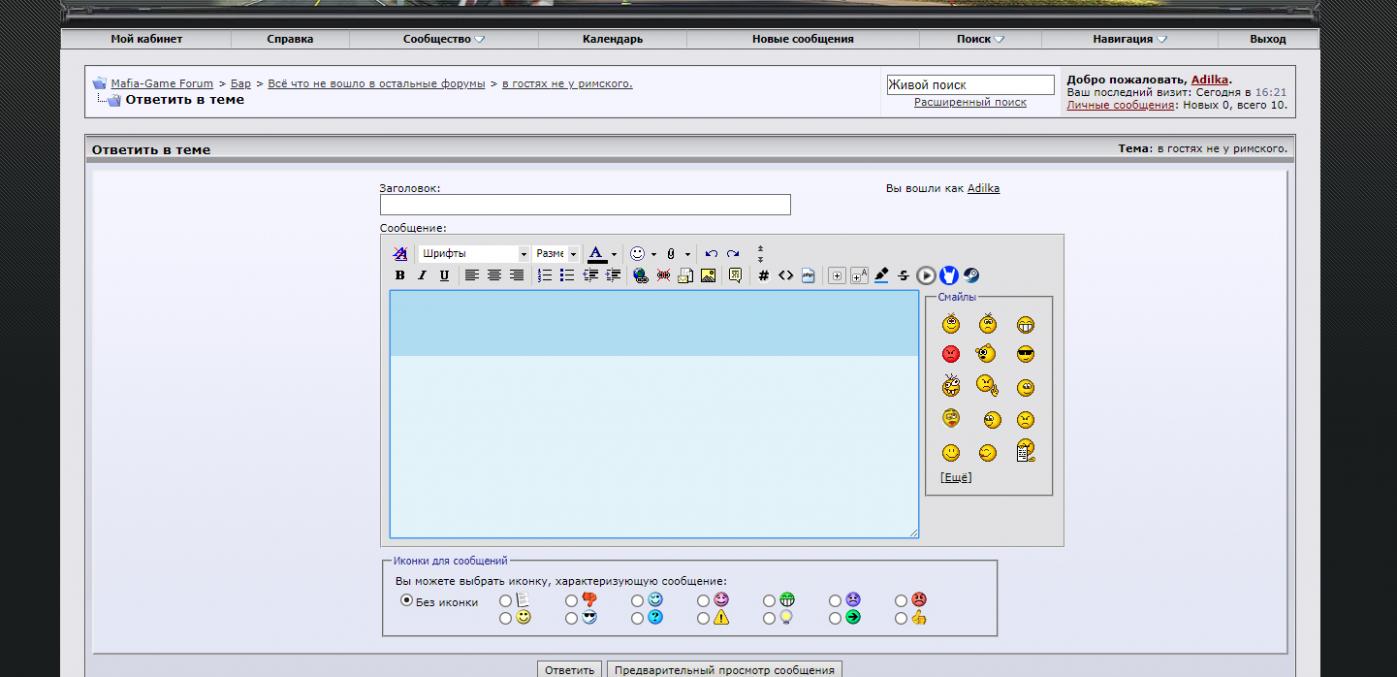Select the 'Без иконки' radio button
The height and width of the screenshot is (677, 1397).
pos(407,601)
